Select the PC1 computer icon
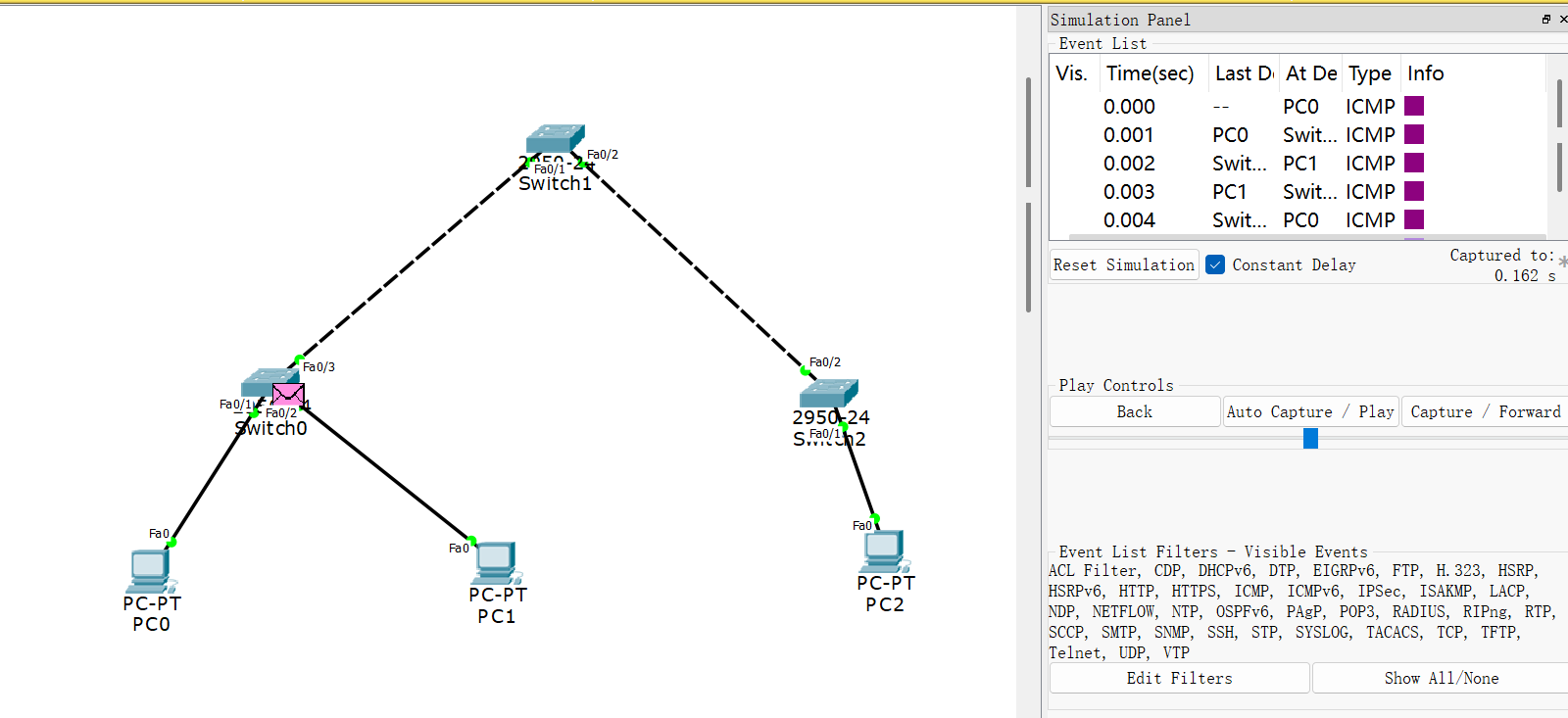1568x718 pixels. click(496, 562)
